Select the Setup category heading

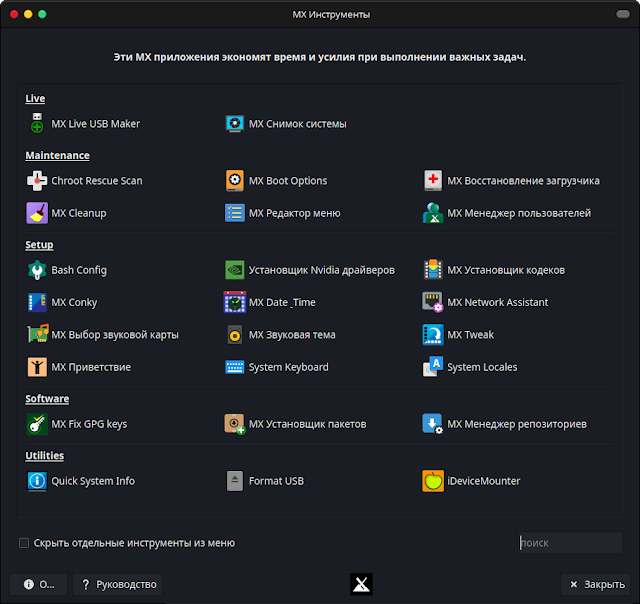point(39,245)
